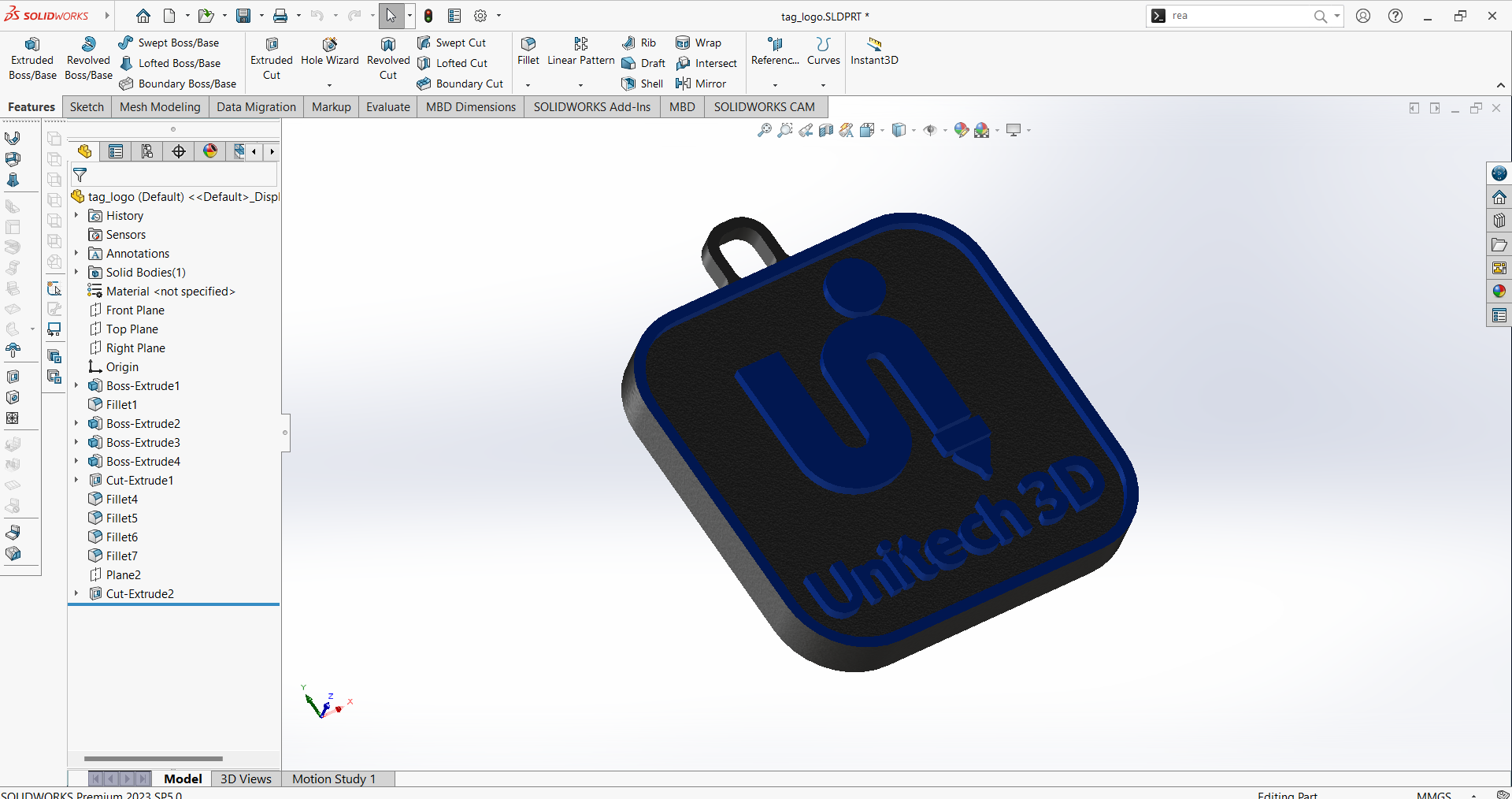Open the Design Library task pane tab

pyautogui.click(x=1499, y=221)
